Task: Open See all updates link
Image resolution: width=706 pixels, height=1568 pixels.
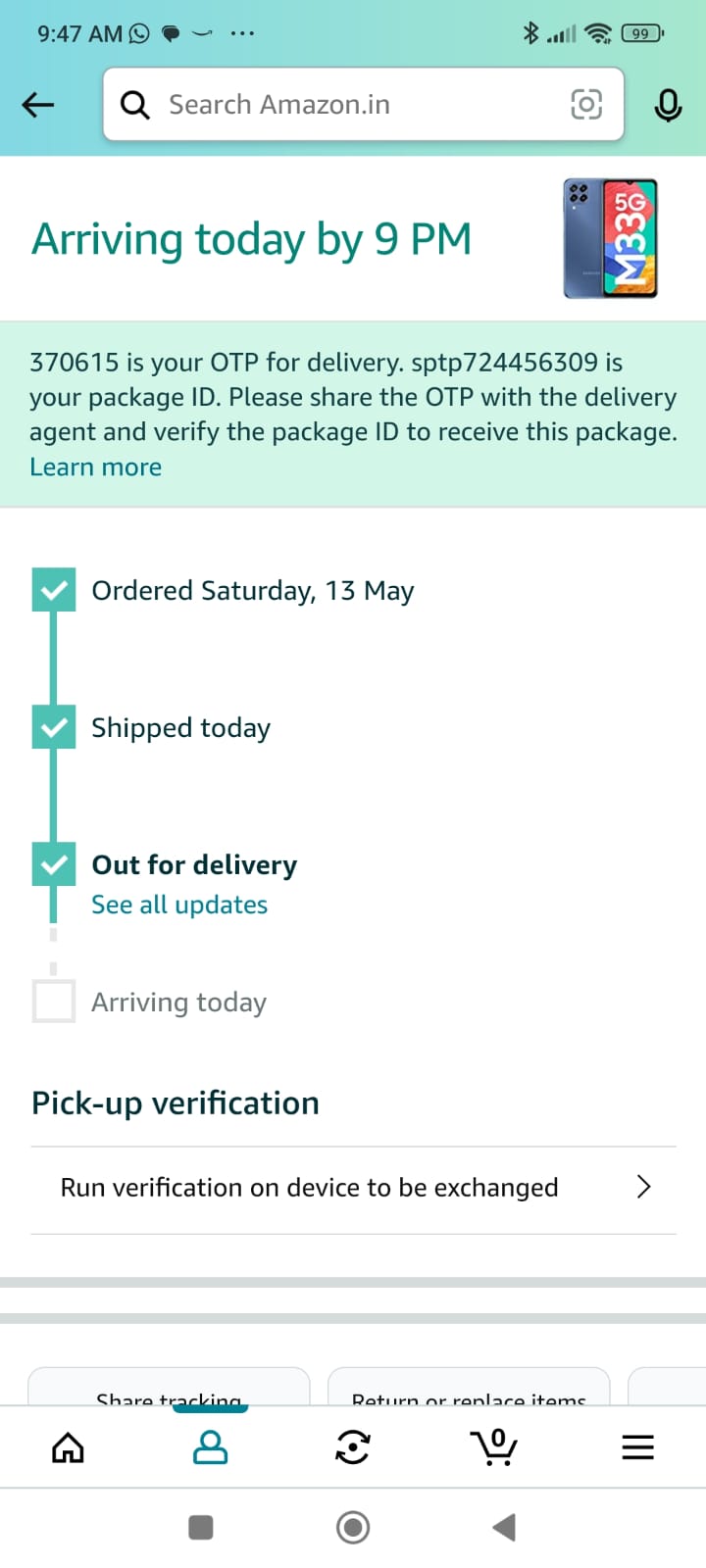Action: coord(179,905)
